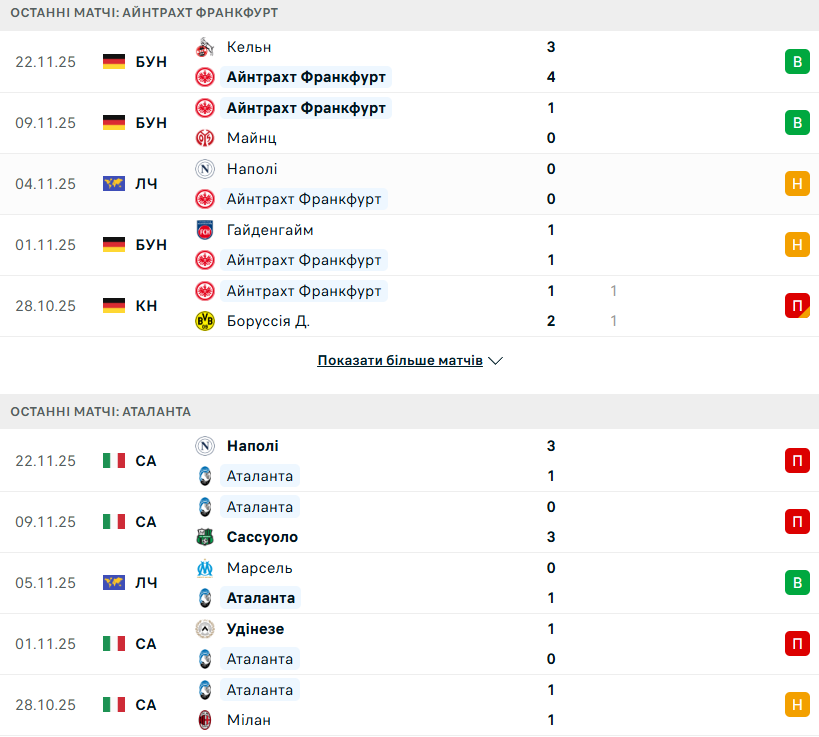
Task: Click the Champions League icon for 05.11.25
Action: coord(114,583)
